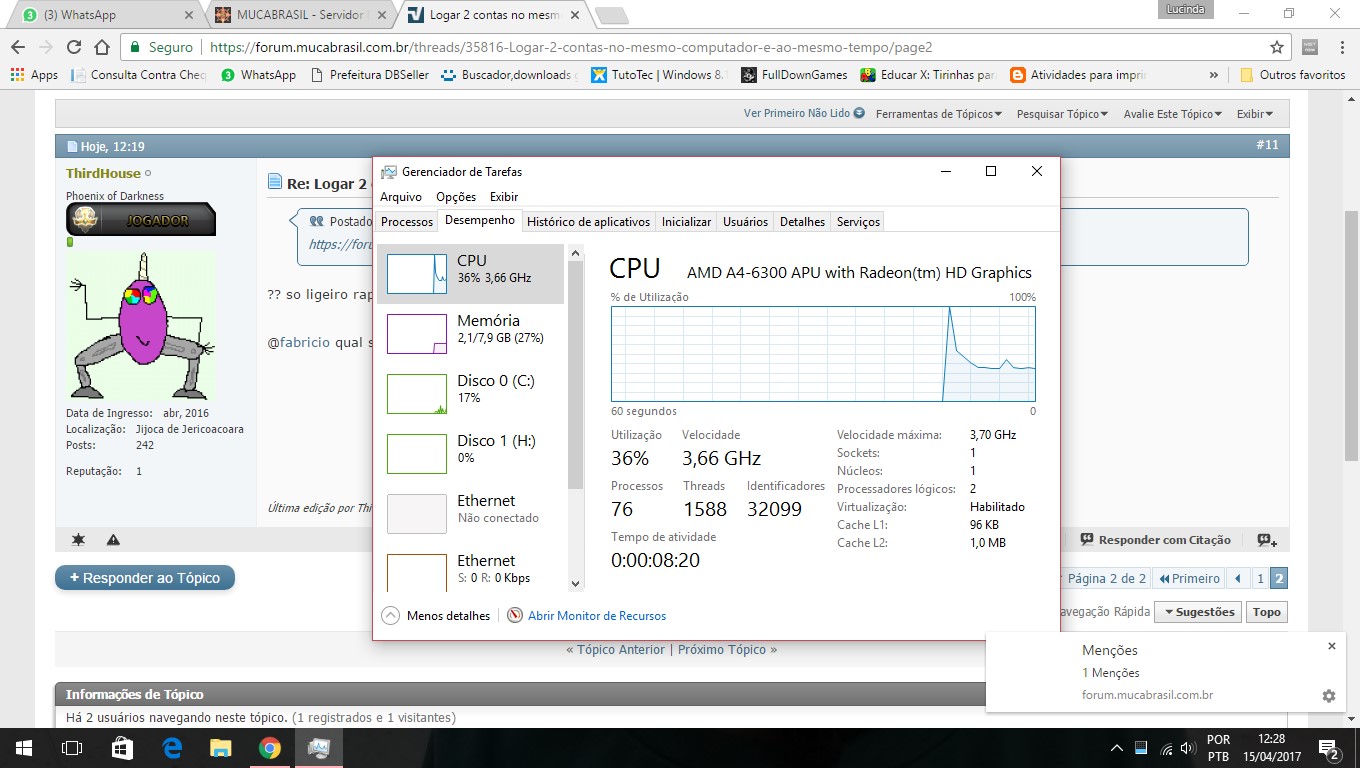Viewport: 1360px width, 768px height.
Task: Dismiss the Menções notification
Action: [1332, 647]
